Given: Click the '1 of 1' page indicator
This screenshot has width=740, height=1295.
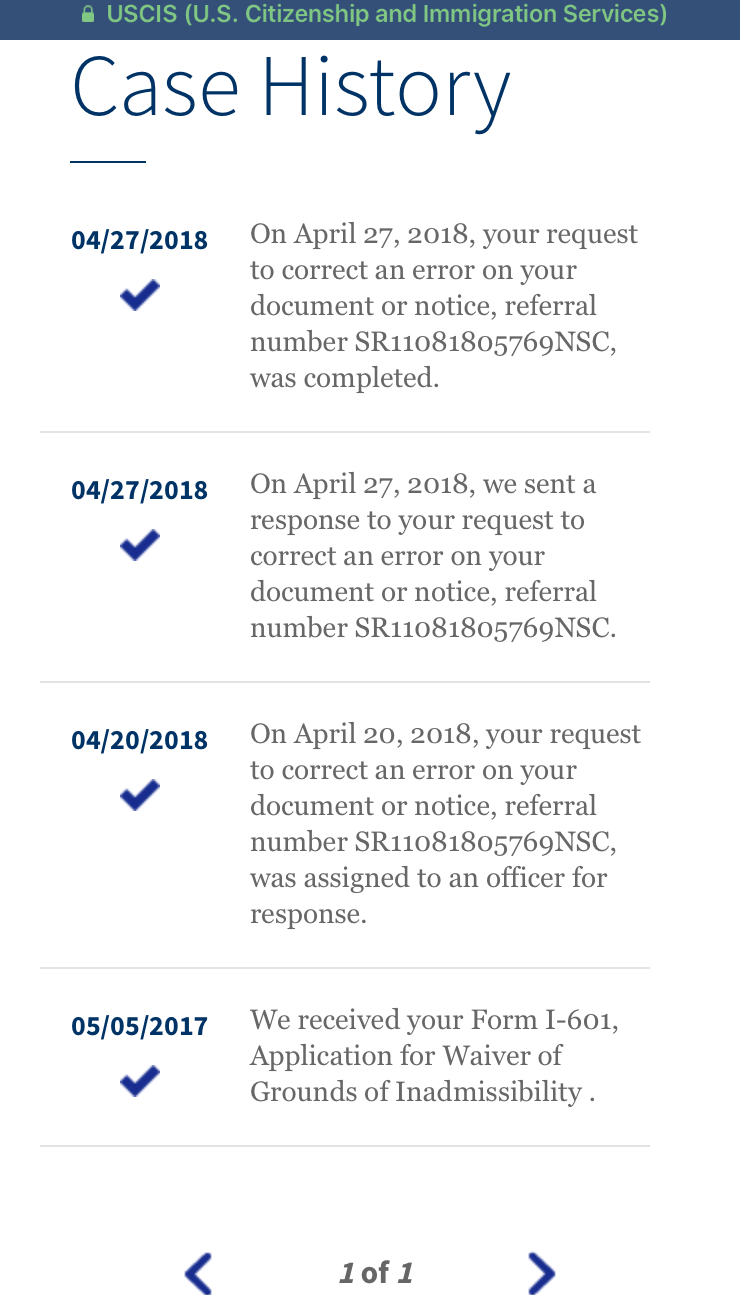Looking at the screenshot, I should [x=375, y=1273].
